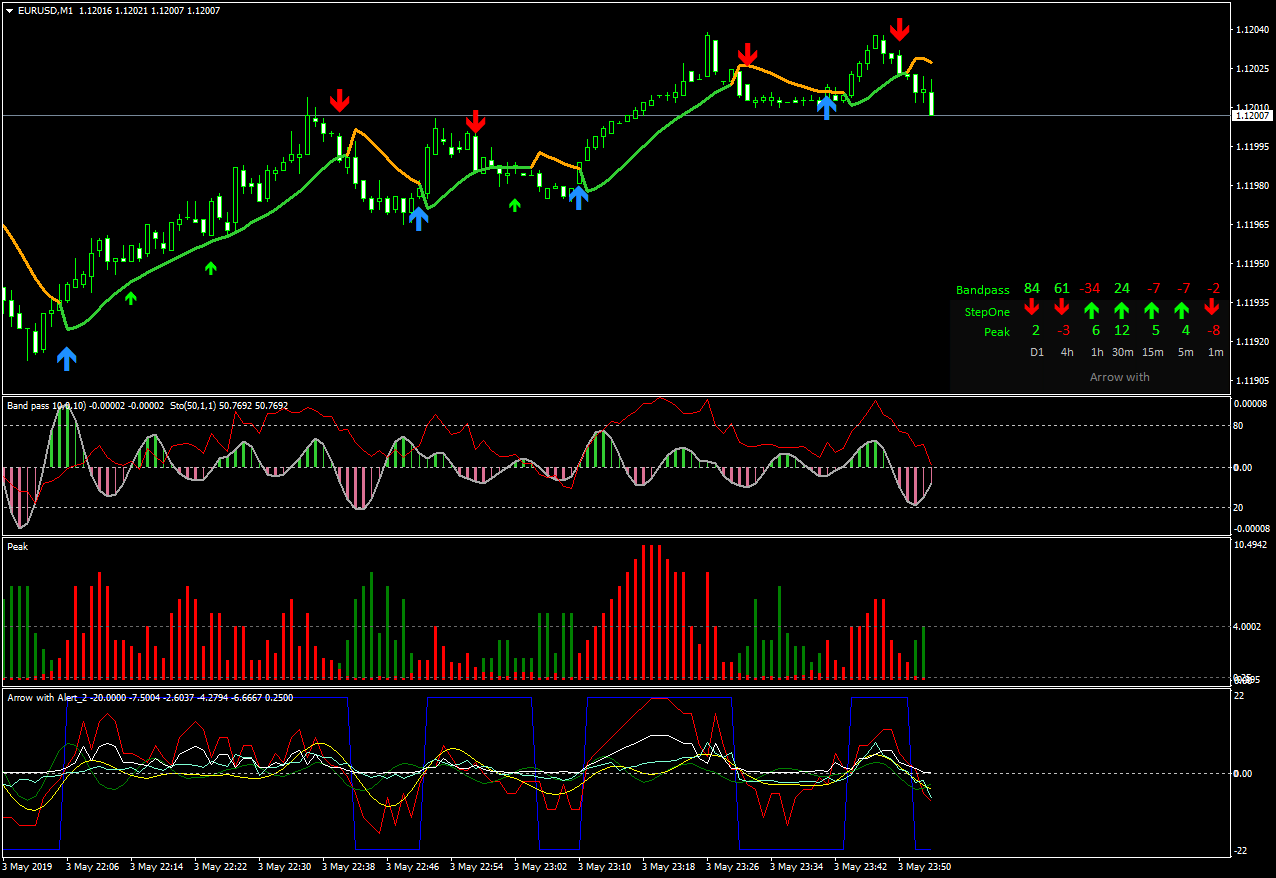The width and height of the screenshot is (1276, 878).
Task: Select the earliest blue buy arrow near 22:06
Action: (66, 358)
